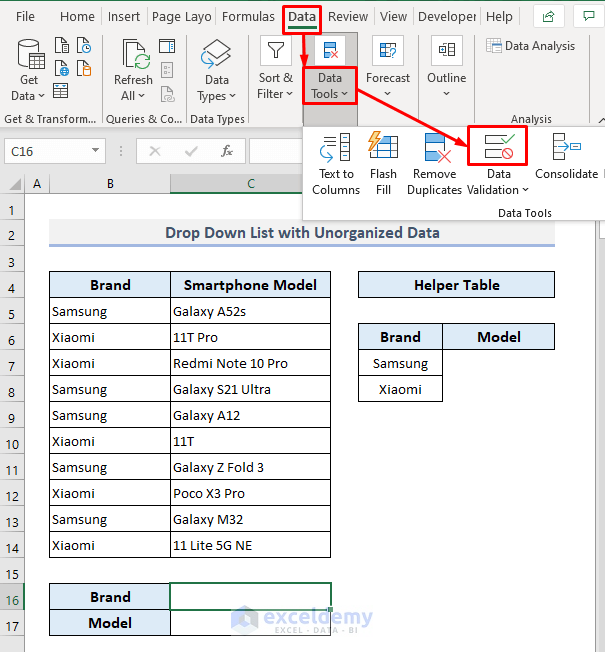Select cell Galaxy S21 Ultra
This screenshot has height=652, width=605.
[250, 389]
